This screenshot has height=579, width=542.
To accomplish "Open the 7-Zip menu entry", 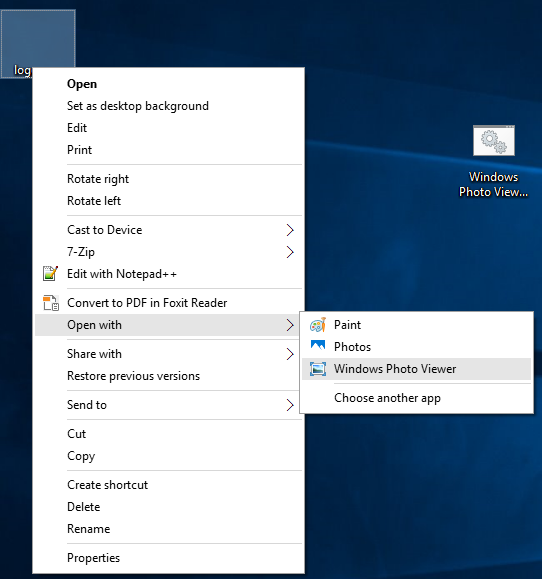I will pyautogui.click(x=168, y=252).
